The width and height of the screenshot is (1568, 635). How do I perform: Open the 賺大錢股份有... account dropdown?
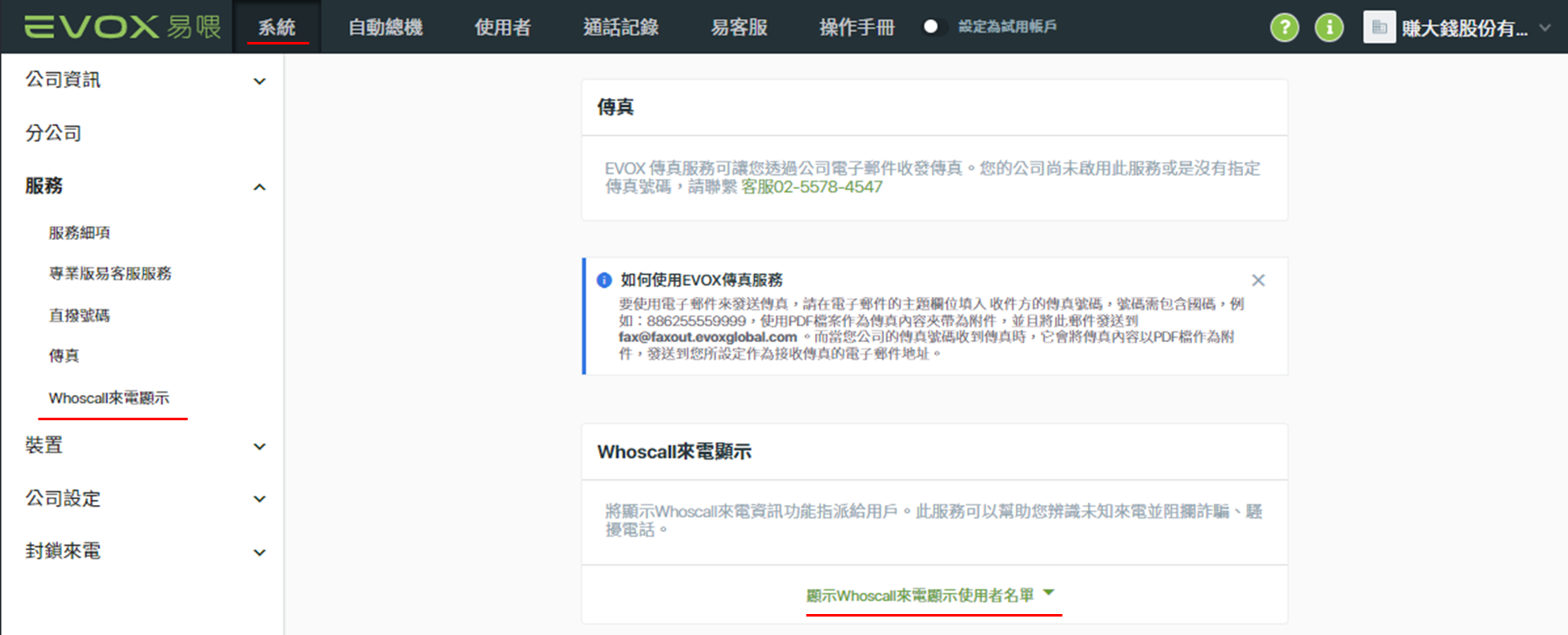coord(1476,28)
